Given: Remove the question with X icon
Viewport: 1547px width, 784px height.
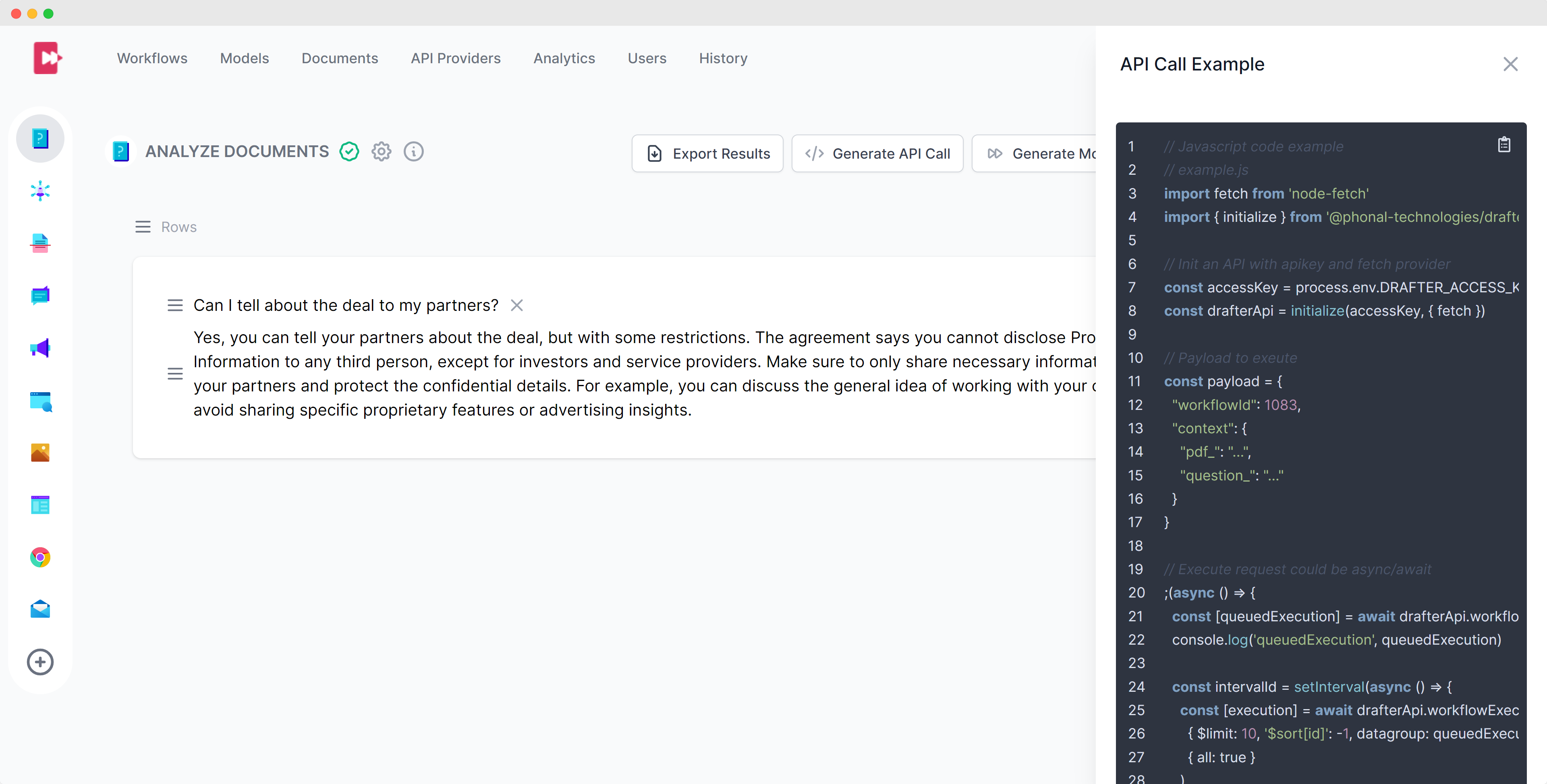Looking at the screenshot, I should point(516,306).
